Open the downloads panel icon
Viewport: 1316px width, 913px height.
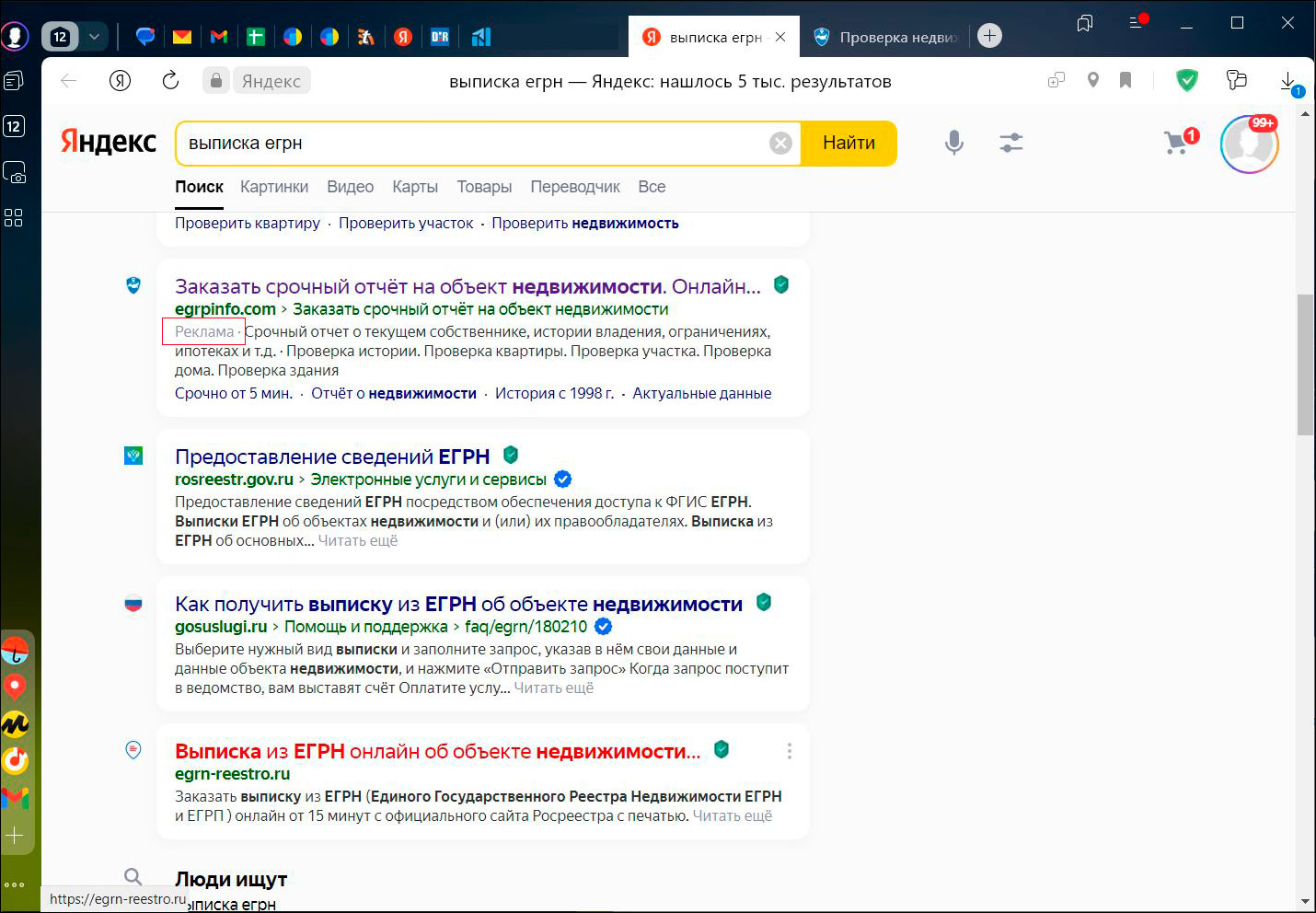point(1287,81)
